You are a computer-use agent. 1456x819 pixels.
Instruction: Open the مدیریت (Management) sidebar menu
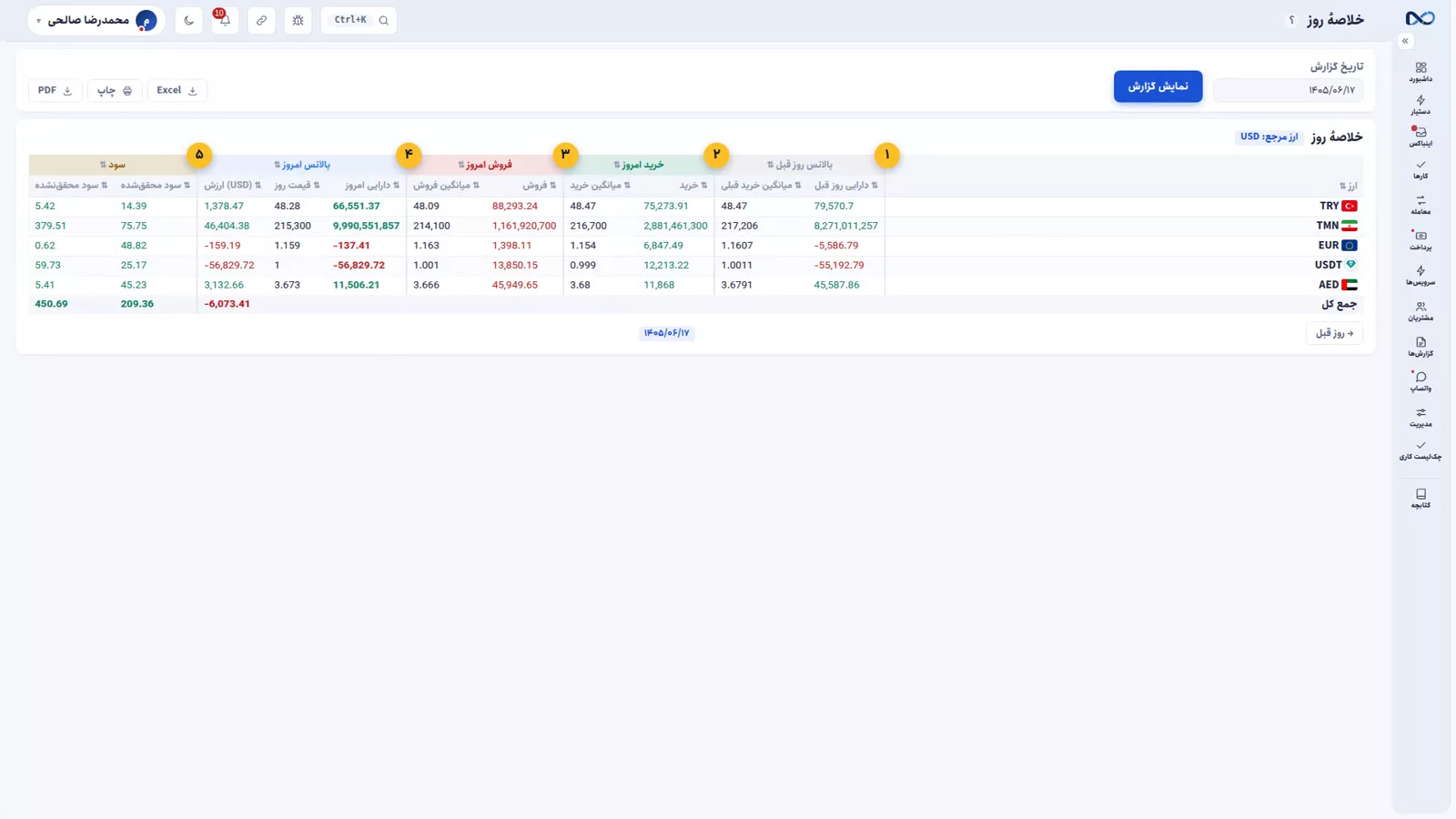[x=1421, y=417]
